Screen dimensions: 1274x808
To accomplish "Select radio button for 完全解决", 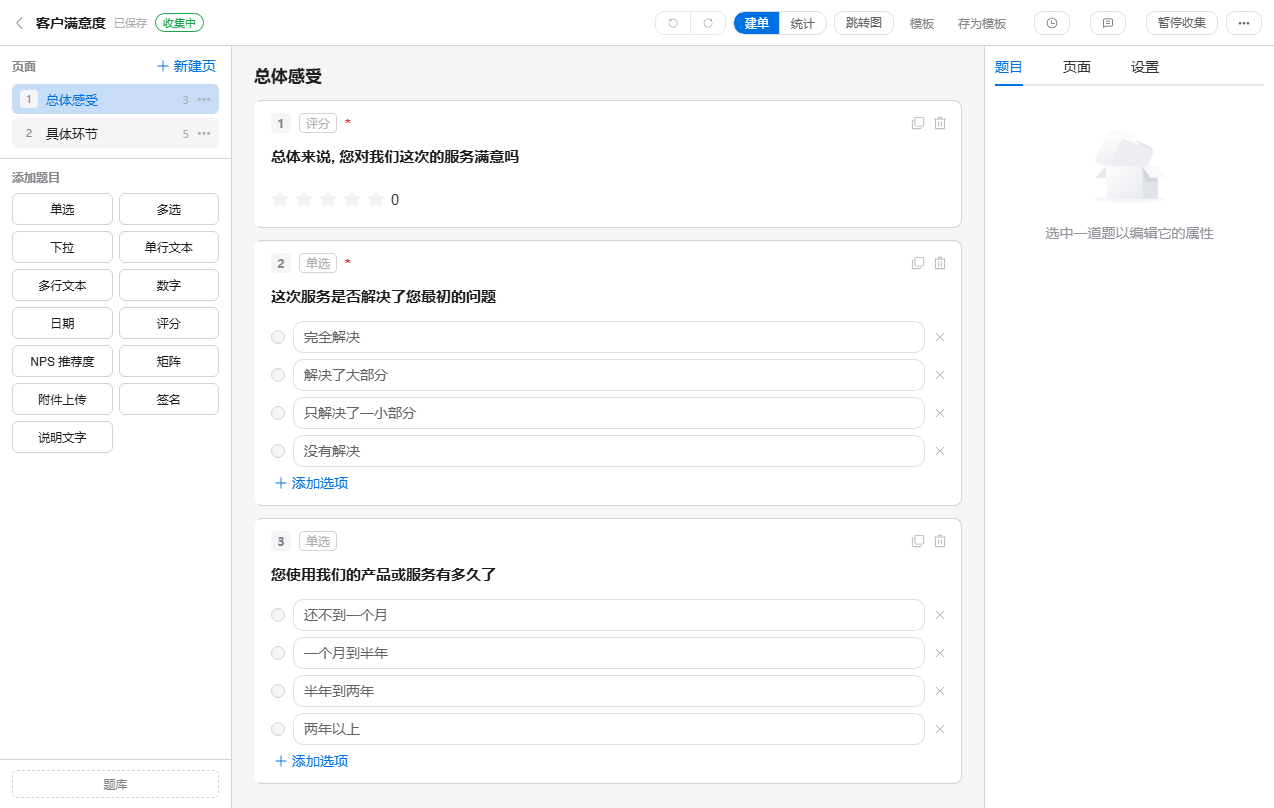I will (278, 337).
